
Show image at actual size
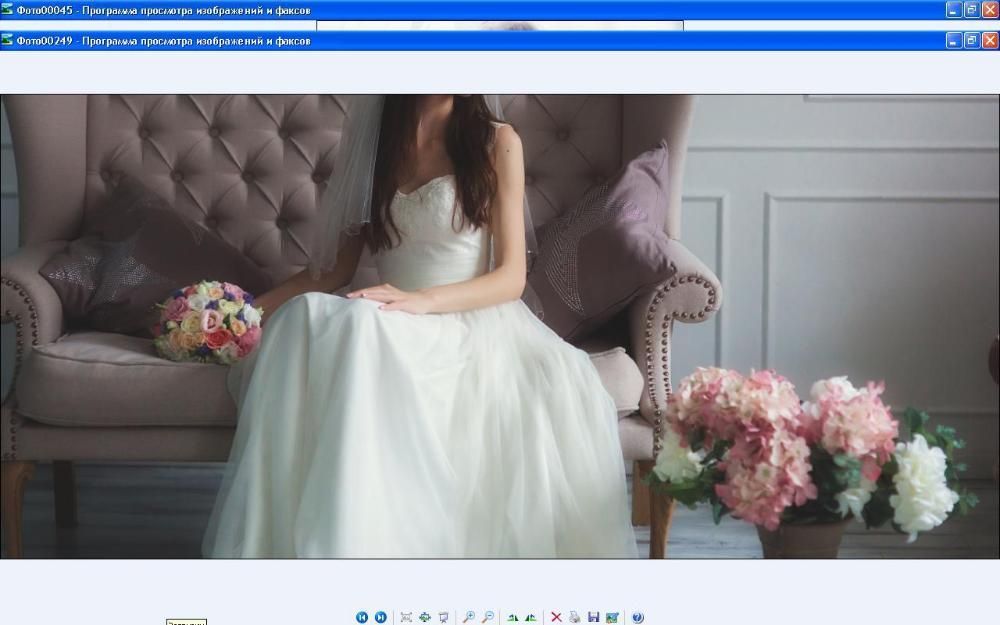tap(425, 617)
